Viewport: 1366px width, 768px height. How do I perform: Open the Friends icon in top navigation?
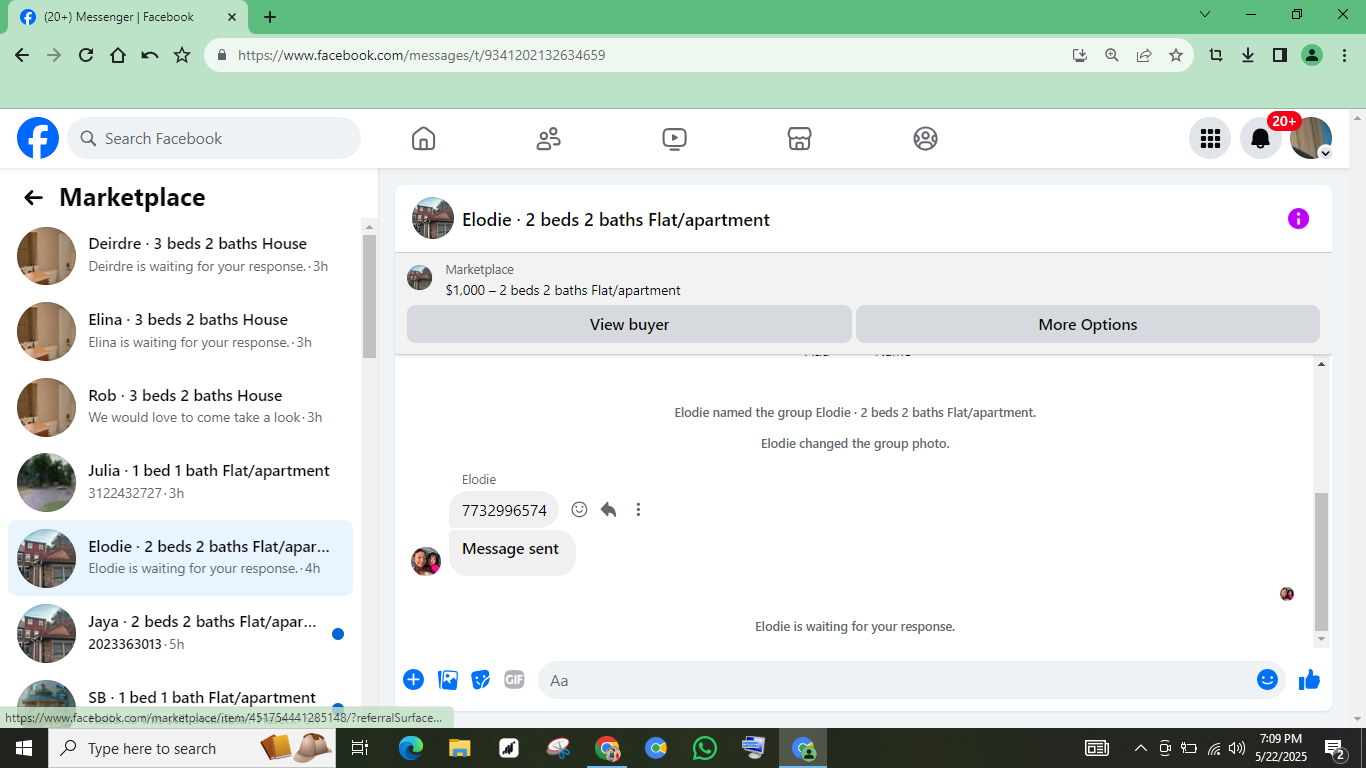coord(549,138)
